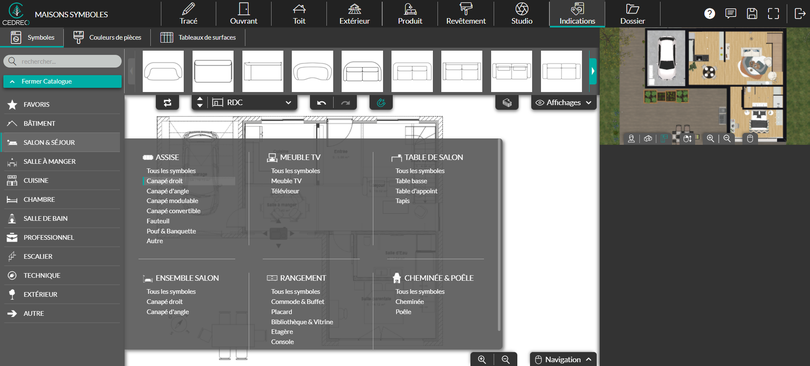Choose Canapé modulable under Assise
810x366 pixels.
coord(173,201)
